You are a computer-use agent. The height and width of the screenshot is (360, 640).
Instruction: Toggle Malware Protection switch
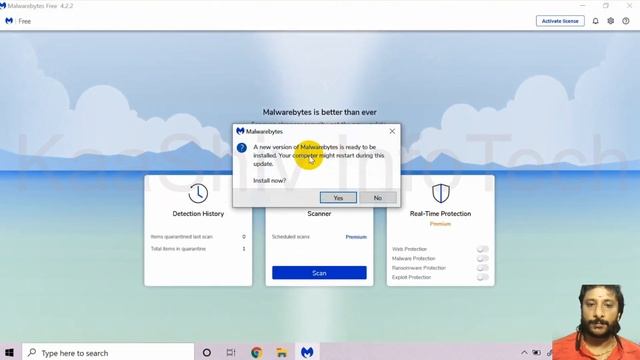[482, 258]
